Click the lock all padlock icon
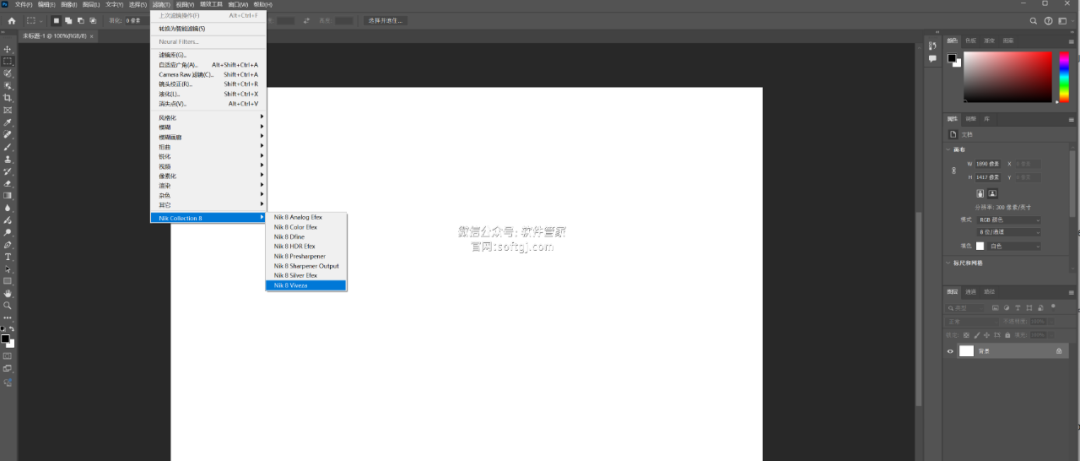 (1008, 335)
